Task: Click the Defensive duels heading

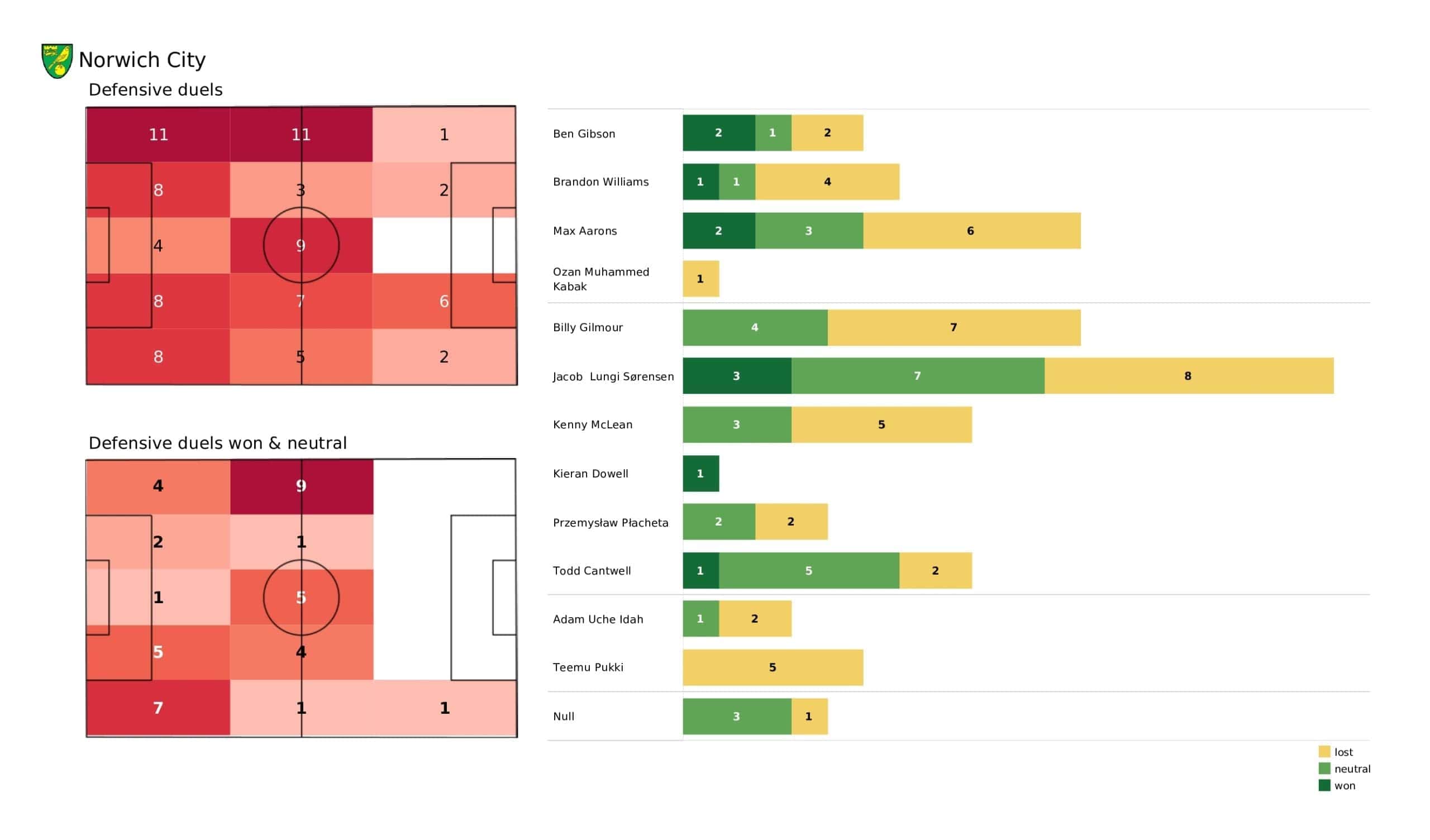Action: coord(155,90)
